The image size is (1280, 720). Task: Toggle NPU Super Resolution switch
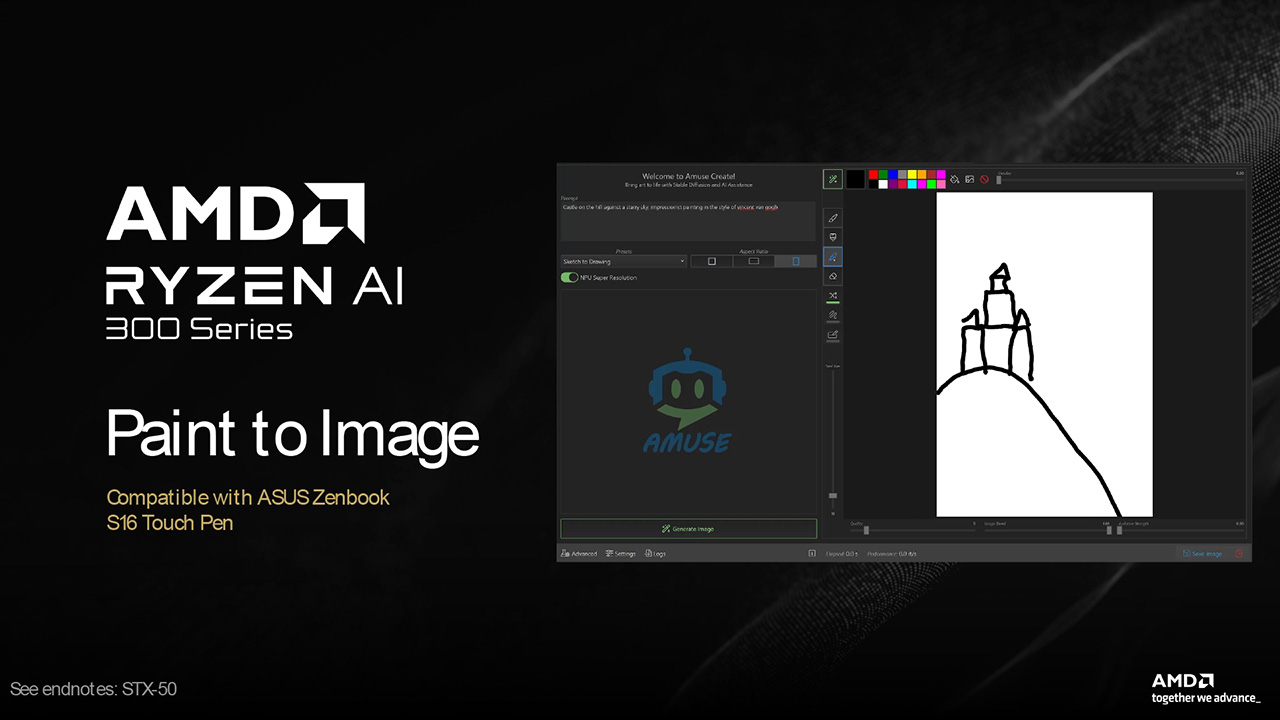coord(569,277)
